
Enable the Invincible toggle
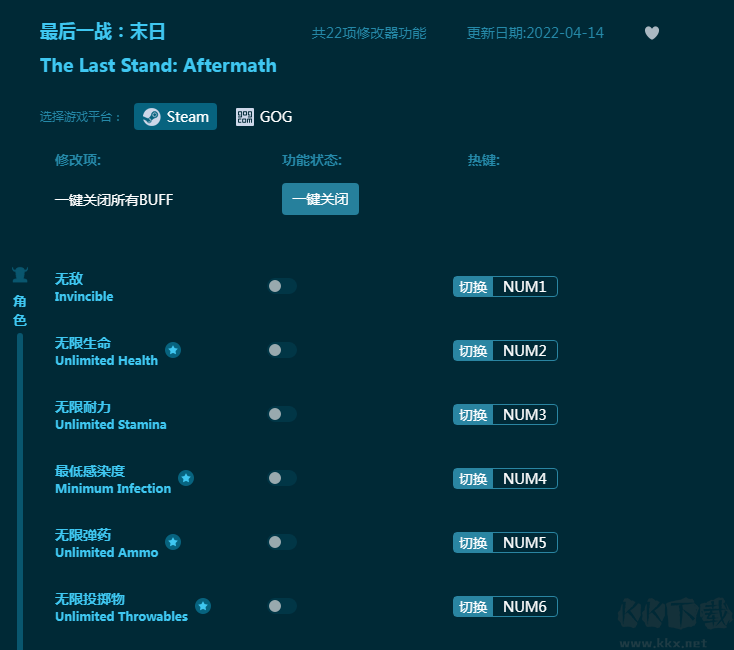pyautogui.click(x=282, y=286)
